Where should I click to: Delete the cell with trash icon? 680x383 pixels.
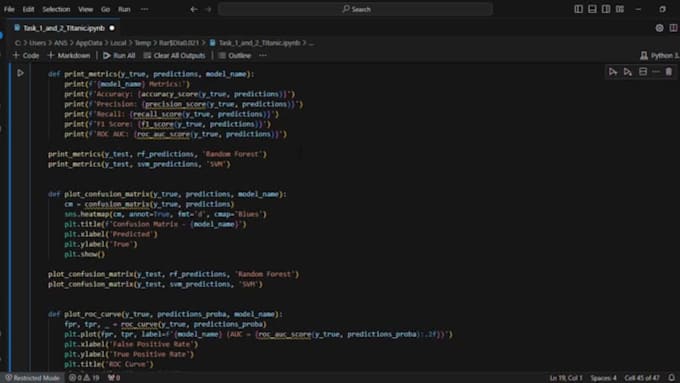click(669, 72)
